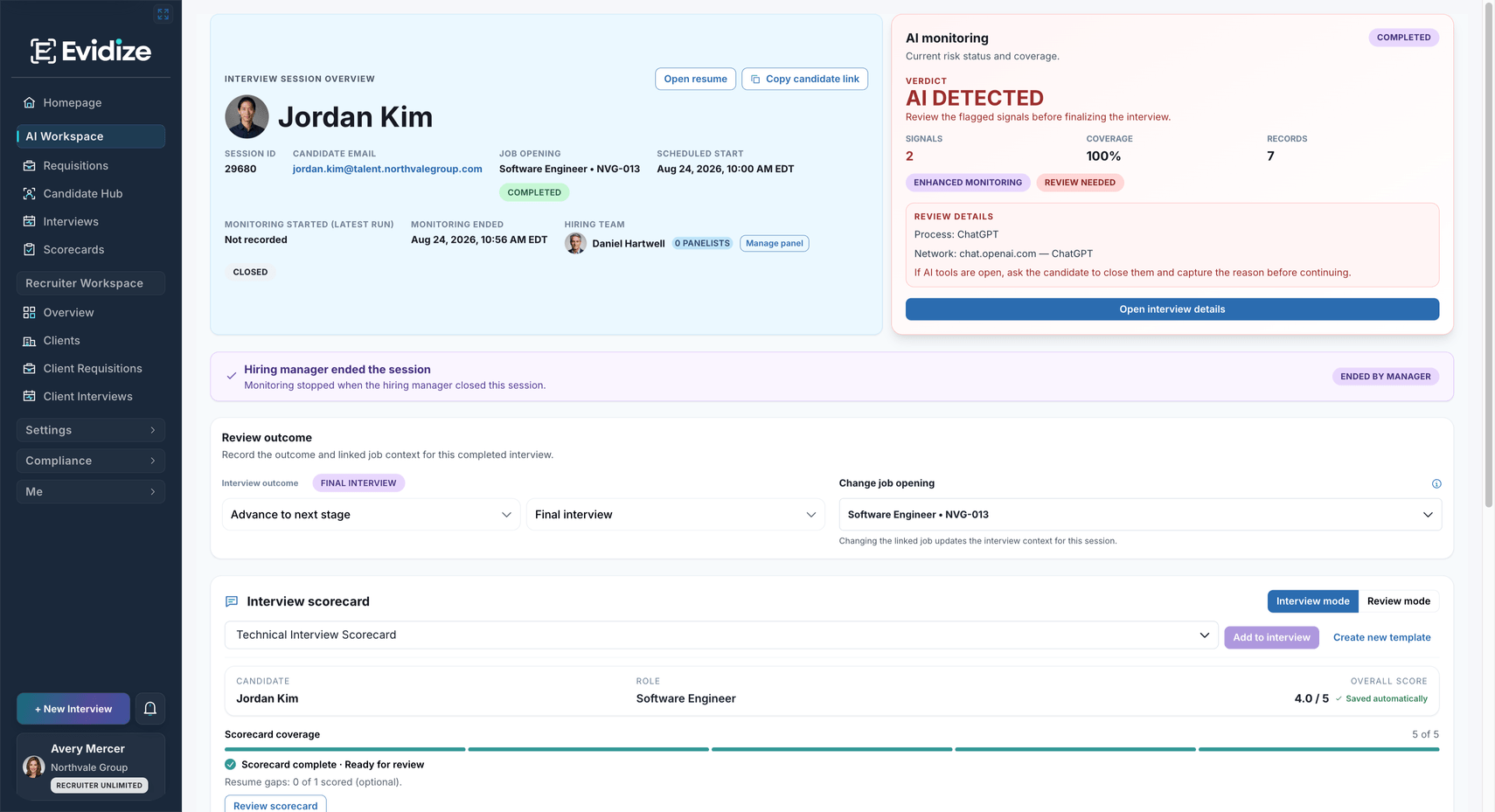Click Copy candidate link
Image resolution: width=1495 pixels, height=812 pixels.
804,79
